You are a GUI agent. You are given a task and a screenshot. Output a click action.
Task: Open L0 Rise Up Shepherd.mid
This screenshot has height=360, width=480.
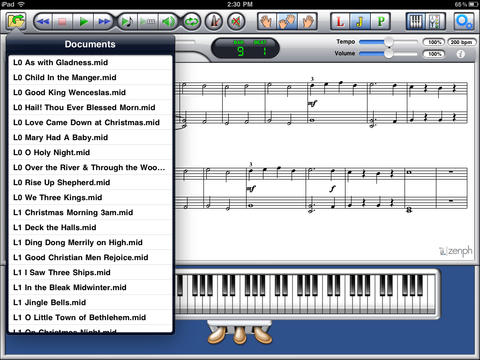(90, 182)
